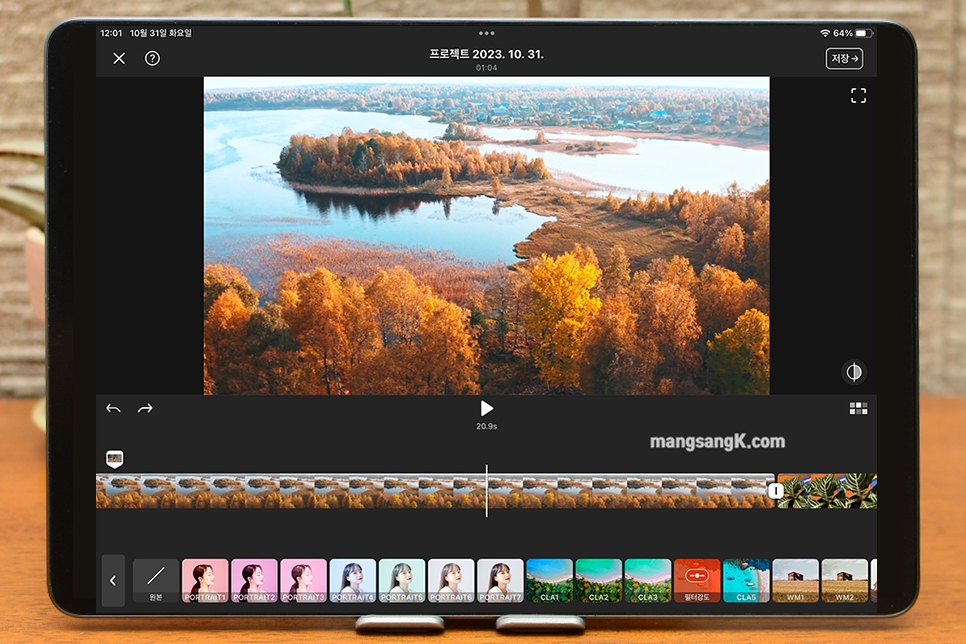966x644 pixels.
Task: Apply the CLA1 filter
Action: pos(550,581)
